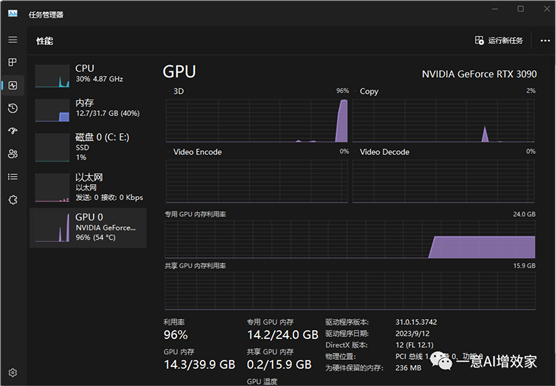Select the Performance page icon
Screen dimensions: 556x386
click(x=13, y=85)
